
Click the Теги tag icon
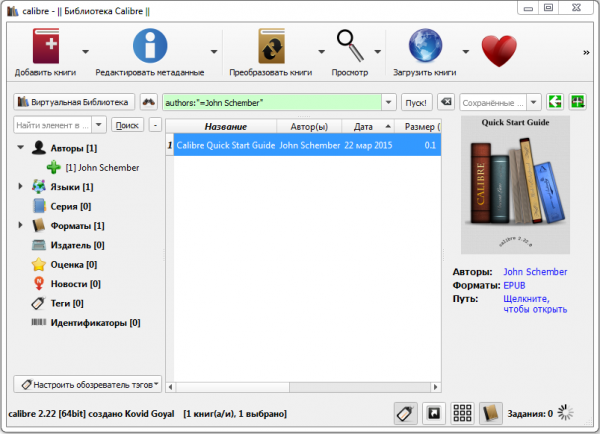[x=39, y=303]
